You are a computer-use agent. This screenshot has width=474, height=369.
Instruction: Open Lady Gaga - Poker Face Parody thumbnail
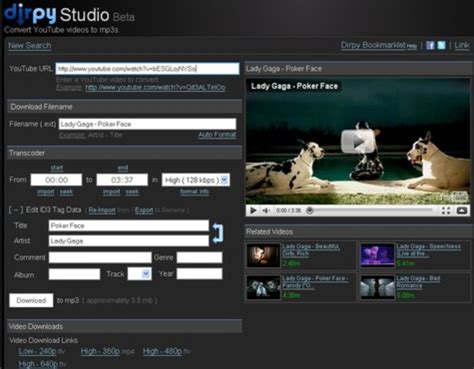pyautogui.click(x=263, y=287)
